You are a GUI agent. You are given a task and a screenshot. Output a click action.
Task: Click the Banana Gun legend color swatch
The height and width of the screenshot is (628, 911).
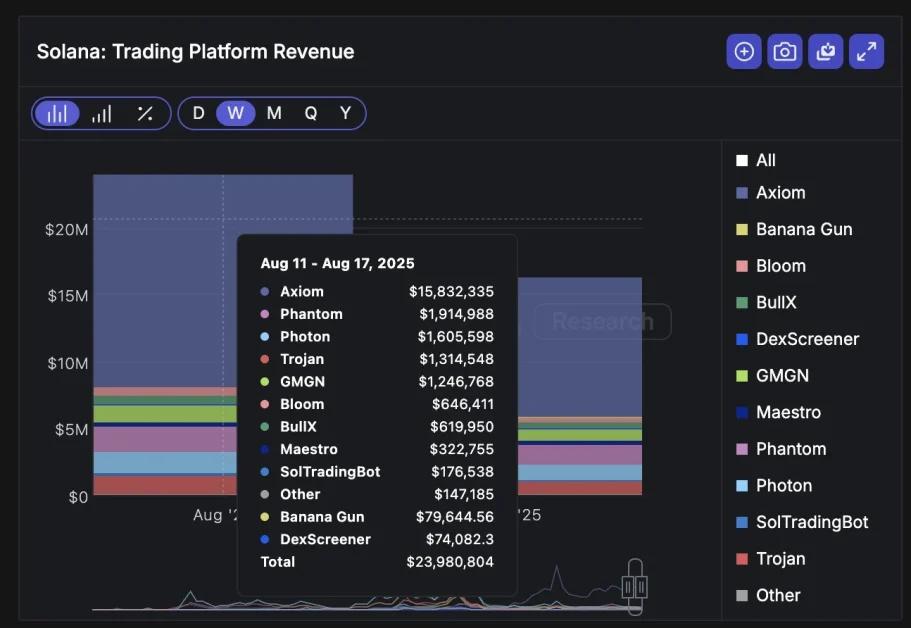(x=742, y=230)
